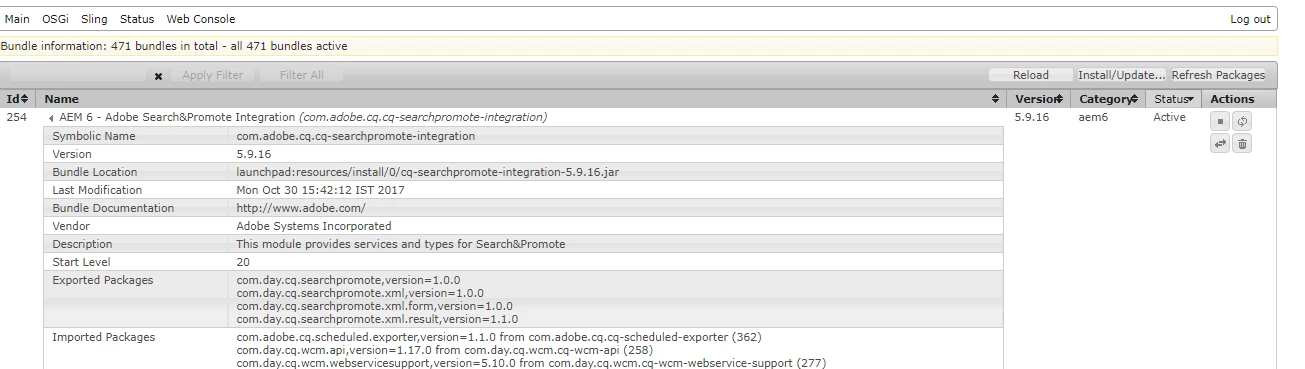Click exported package com.day.cq.searchpromote.xml.form,version=1.0.0
The height and width of the screenshot is (369, 1305).
click(x=374, y=306)
